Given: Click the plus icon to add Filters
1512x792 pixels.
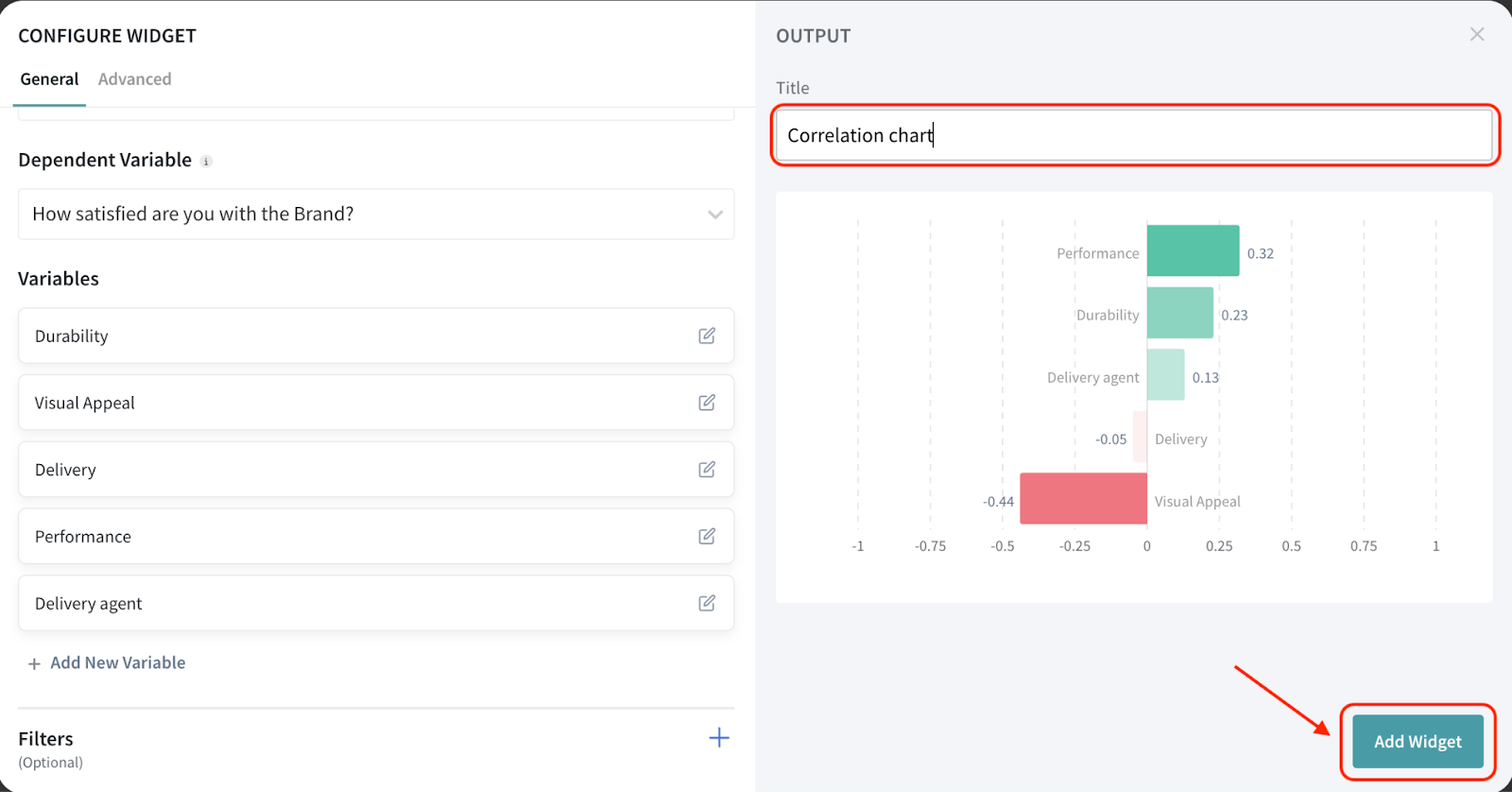Looking at the screenshot, I should click(x=719, y=738).
